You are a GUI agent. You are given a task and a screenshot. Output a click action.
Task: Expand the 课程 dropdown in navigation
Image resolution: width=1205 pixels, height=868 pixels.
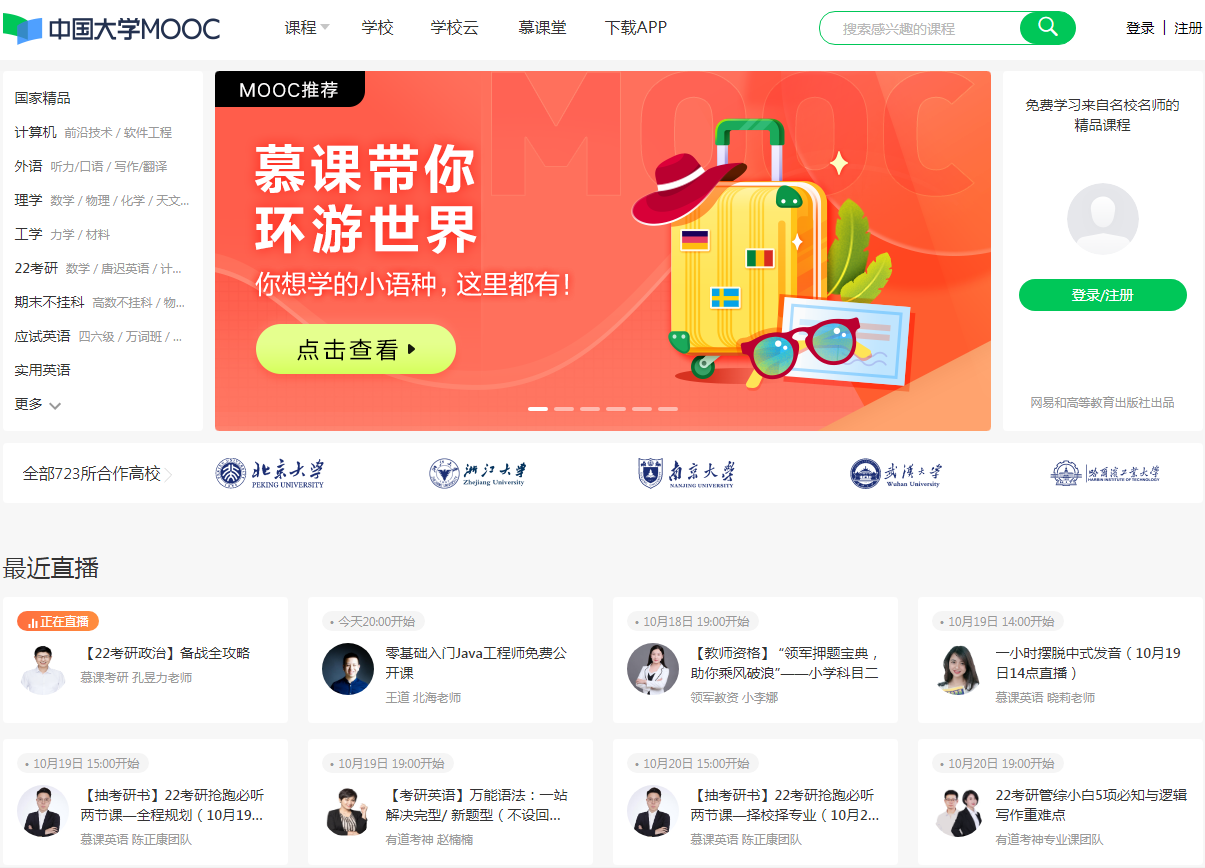[x=307, y=28]
